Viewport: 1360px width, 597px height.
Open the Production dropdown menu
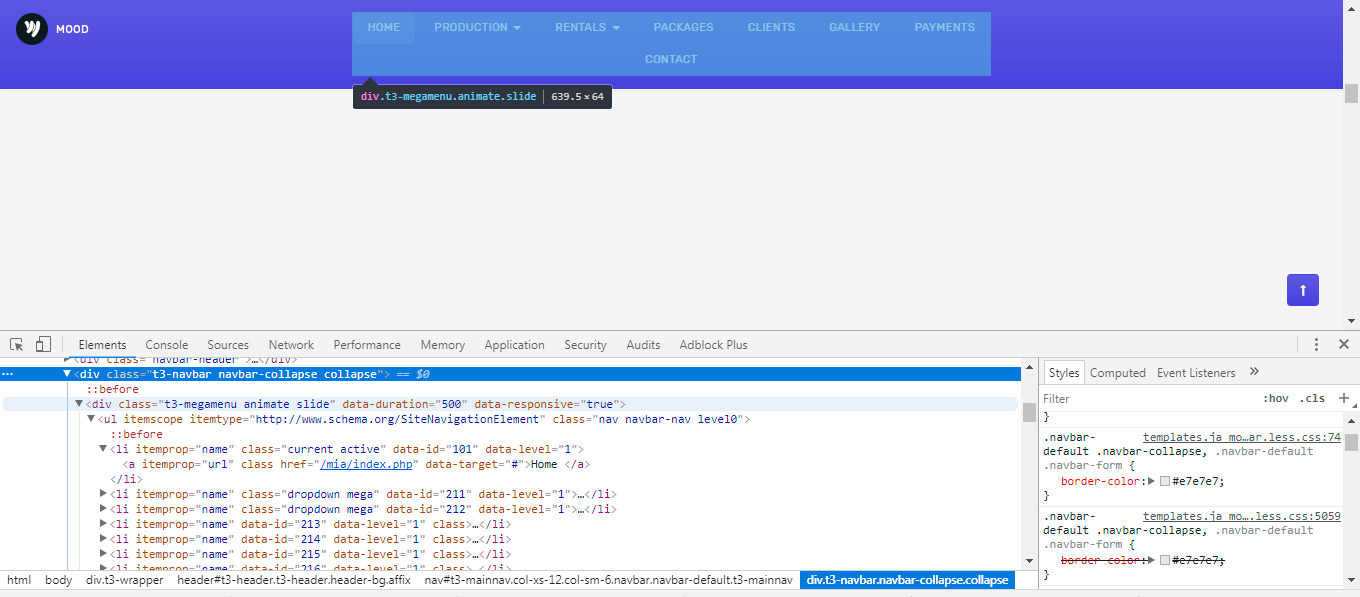tap(477, 28)
